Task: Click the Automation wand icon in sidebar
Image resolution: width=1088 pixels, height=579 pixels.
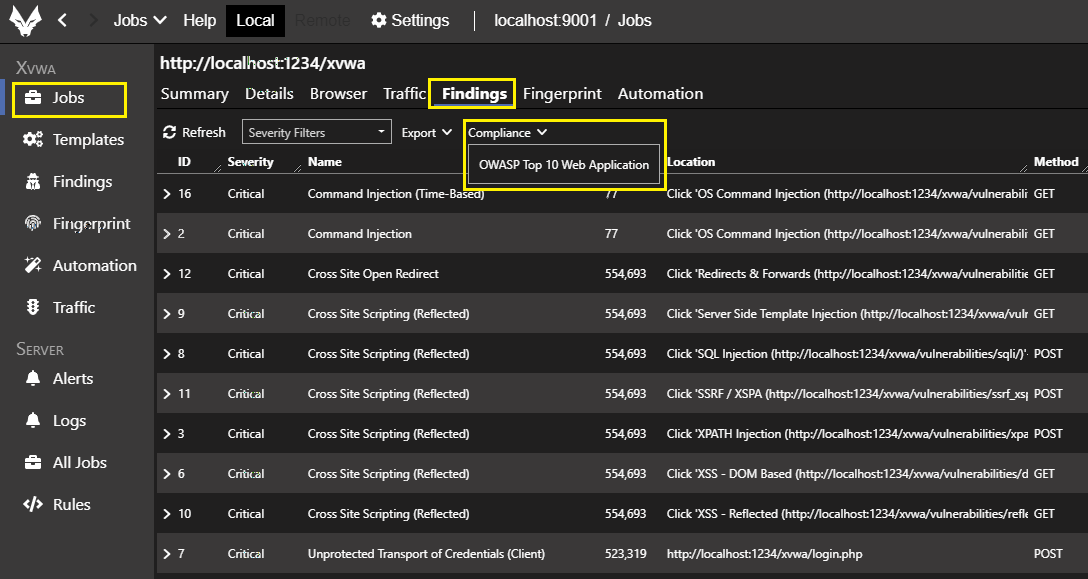Action: click(33, 265)
